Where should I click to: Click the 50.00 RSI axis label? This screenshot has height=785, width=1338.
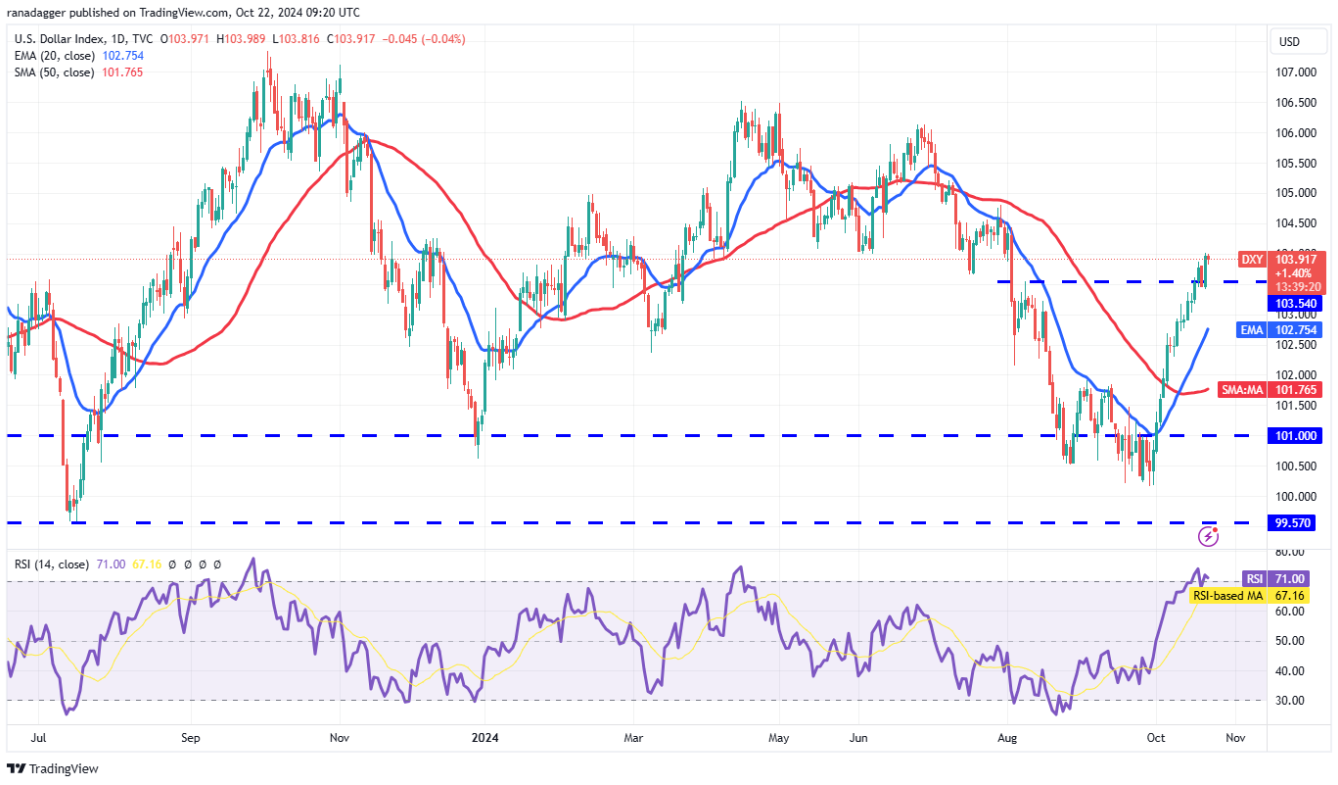tap(1292, 641)
